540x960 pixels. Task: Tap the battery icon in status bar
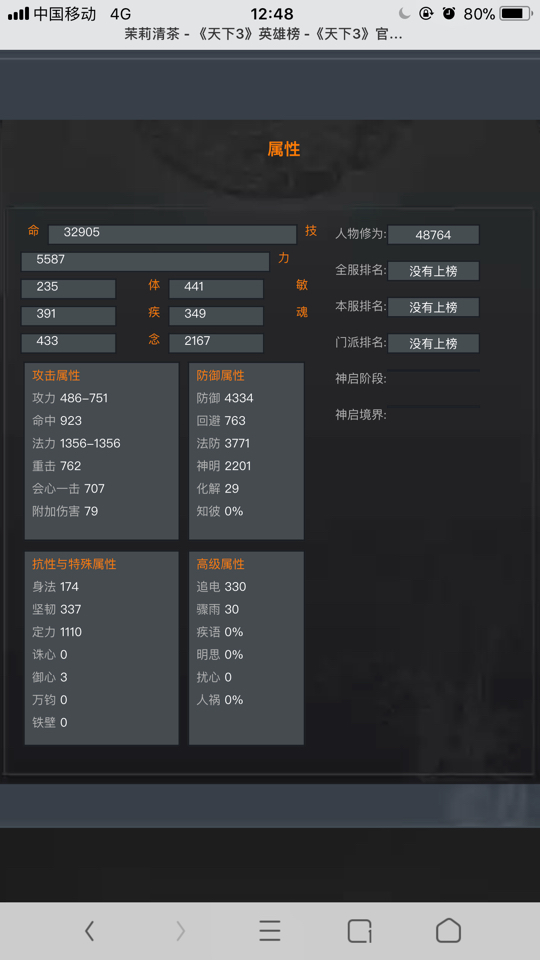click(516, 13)
